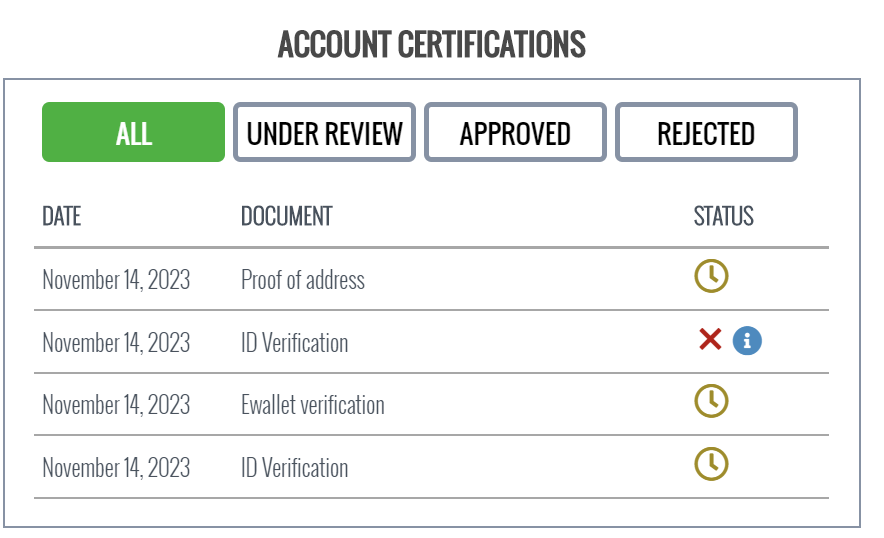Show only APPROVED certifications
The image size is (884, 538).
point(515,132)
